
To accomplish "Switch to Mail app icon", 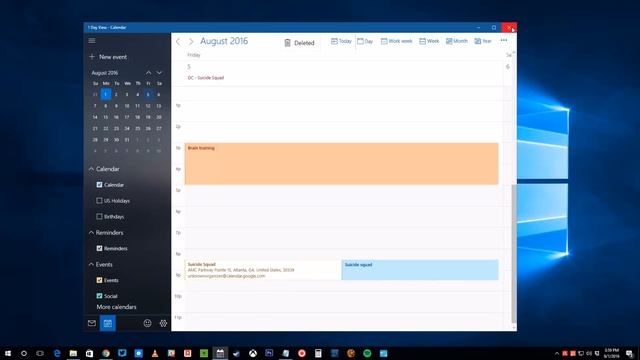I will click(x=92, y=323).
